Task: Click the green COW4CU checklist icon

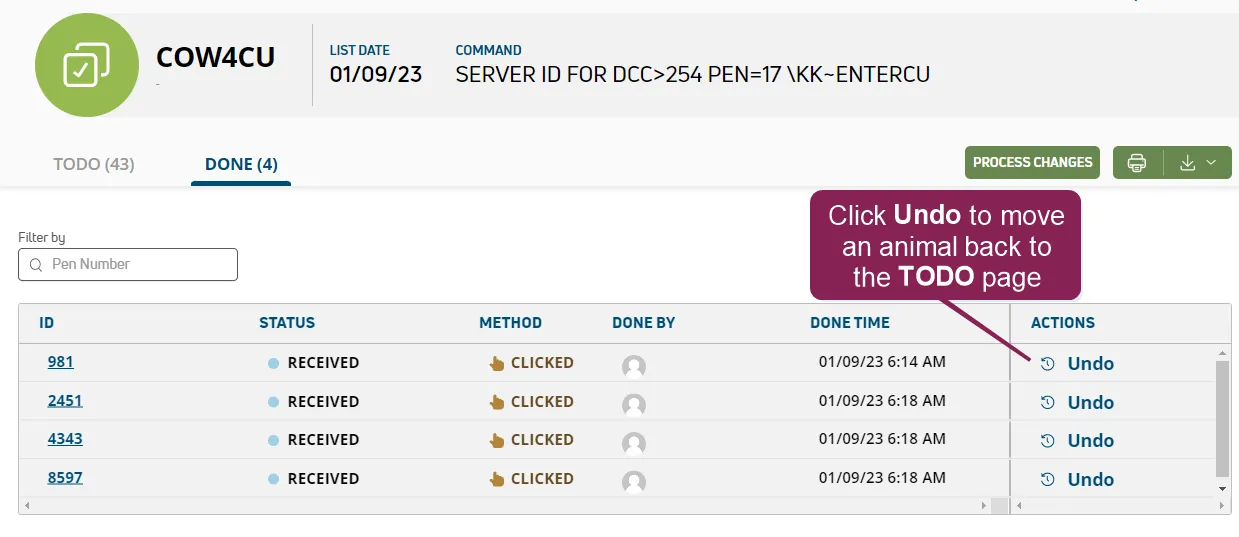Action: (86, 65)
